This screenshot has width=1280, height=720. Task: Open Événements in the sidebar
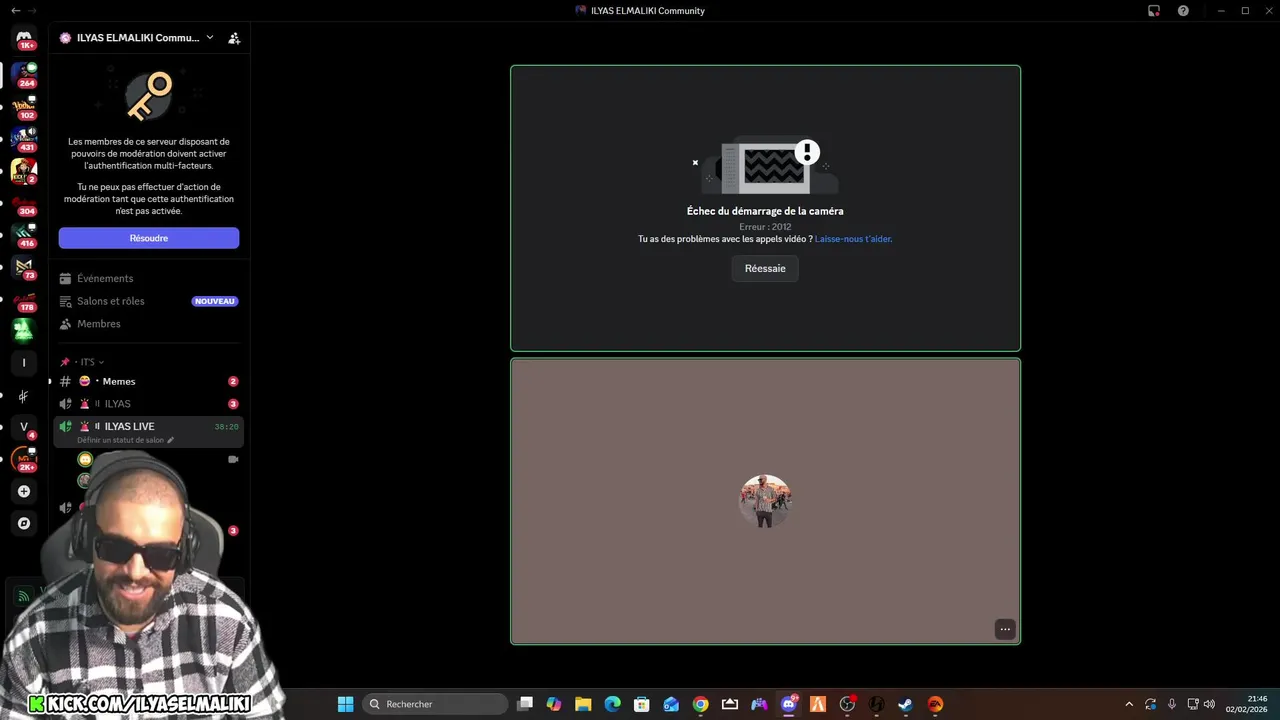148,278
